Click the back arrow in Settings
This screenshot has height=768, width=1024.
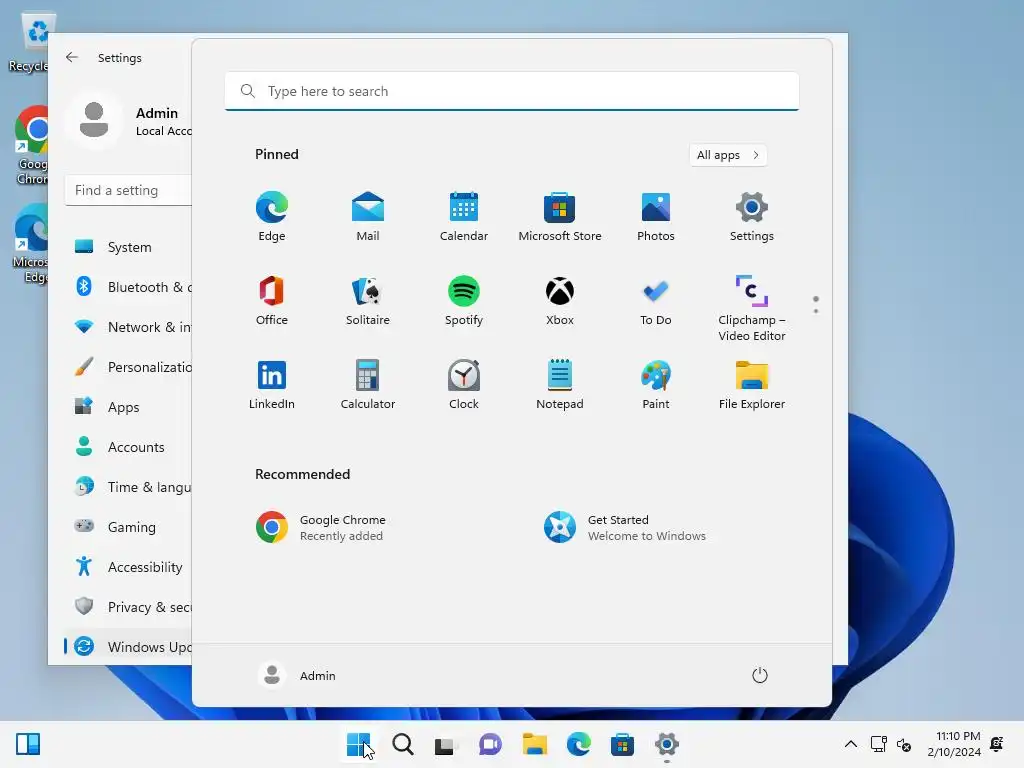click(x=72, y=57)
